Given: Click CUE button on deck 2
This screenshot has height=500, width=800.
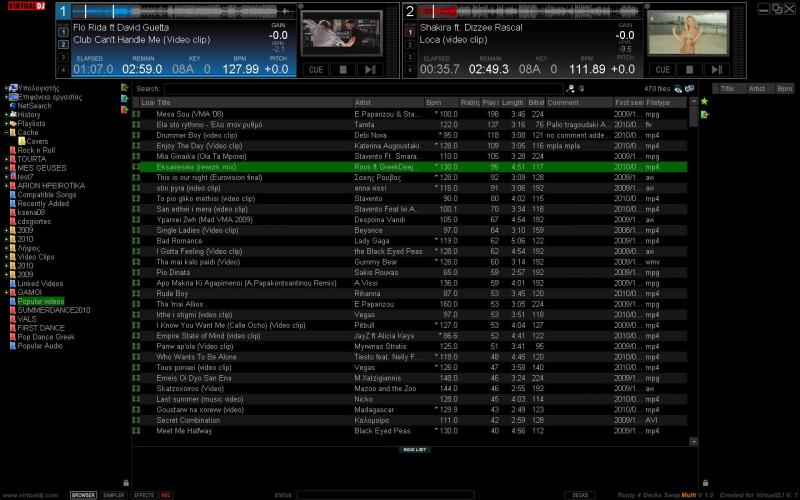Looking at the screenshot, I should point(662,70).
